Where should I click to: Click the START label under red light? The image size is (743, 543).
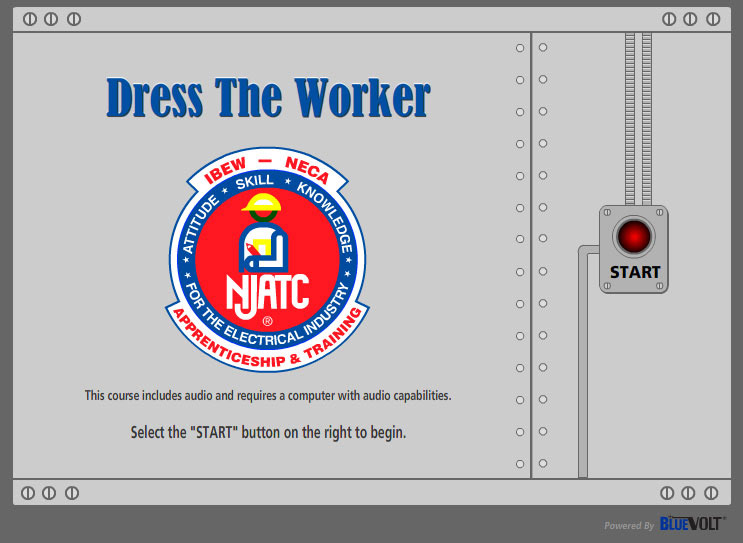click(634, 272)
